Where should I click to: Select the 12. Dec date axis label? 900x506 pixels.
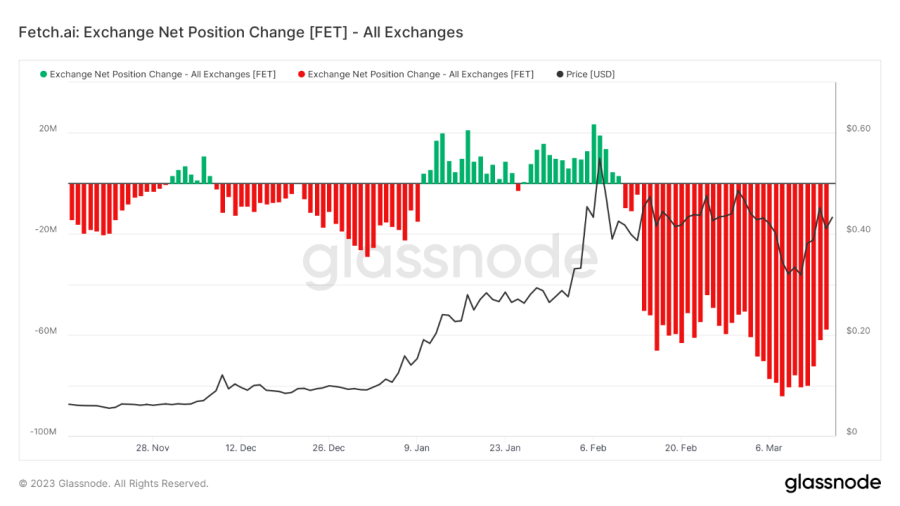coord(240,447)
